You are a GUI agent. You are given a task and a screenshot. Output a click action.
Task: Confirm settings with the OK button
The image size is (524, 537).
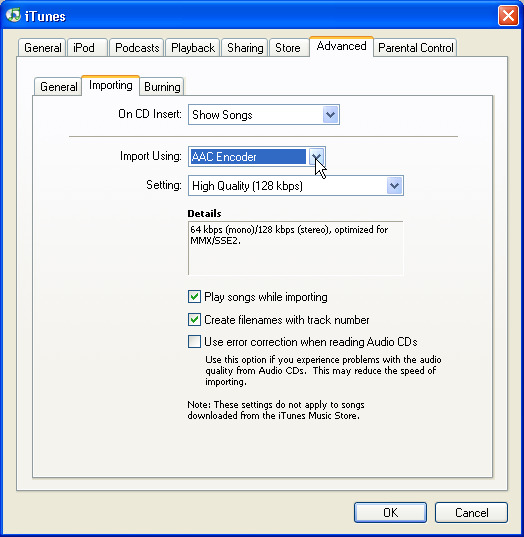point(390,512)
